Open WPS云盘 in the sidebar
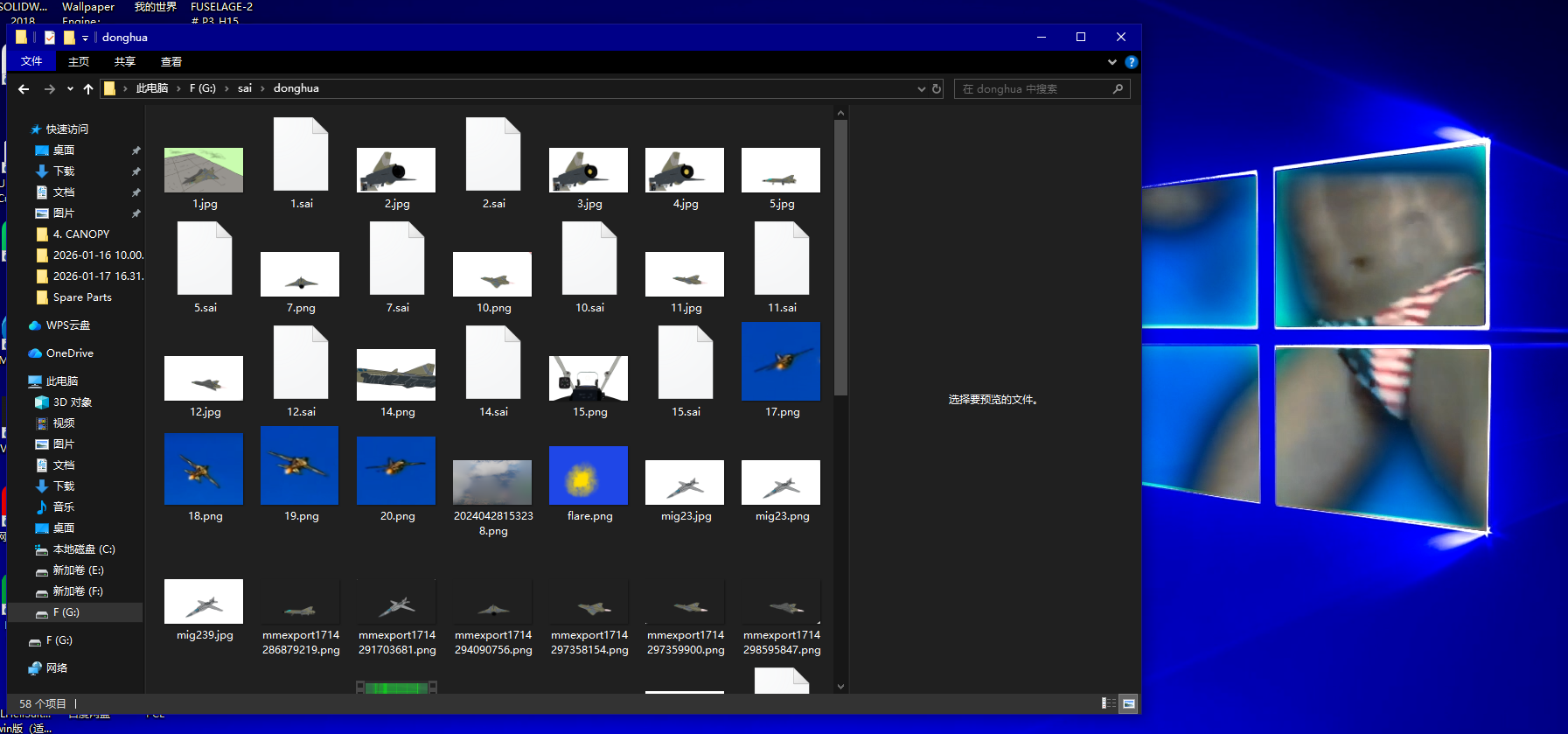The image size is (1568, 734). 67,325
